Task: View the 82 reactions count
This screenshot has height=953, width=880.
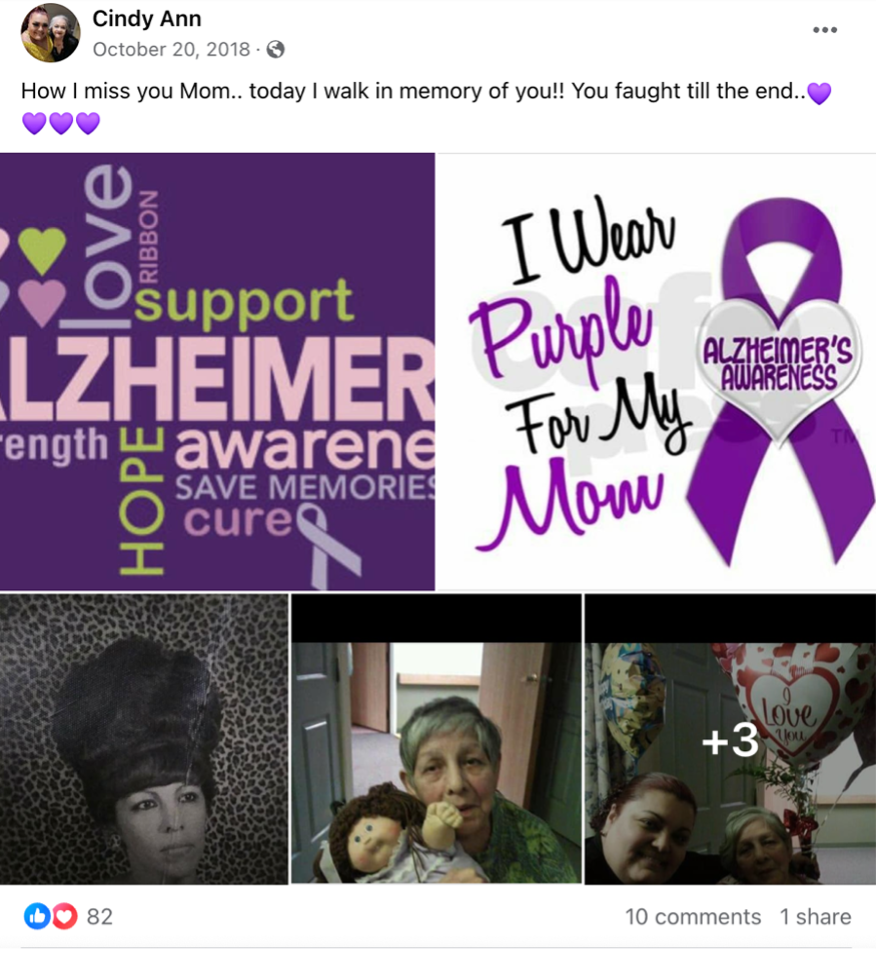Action: pos(100,916)
